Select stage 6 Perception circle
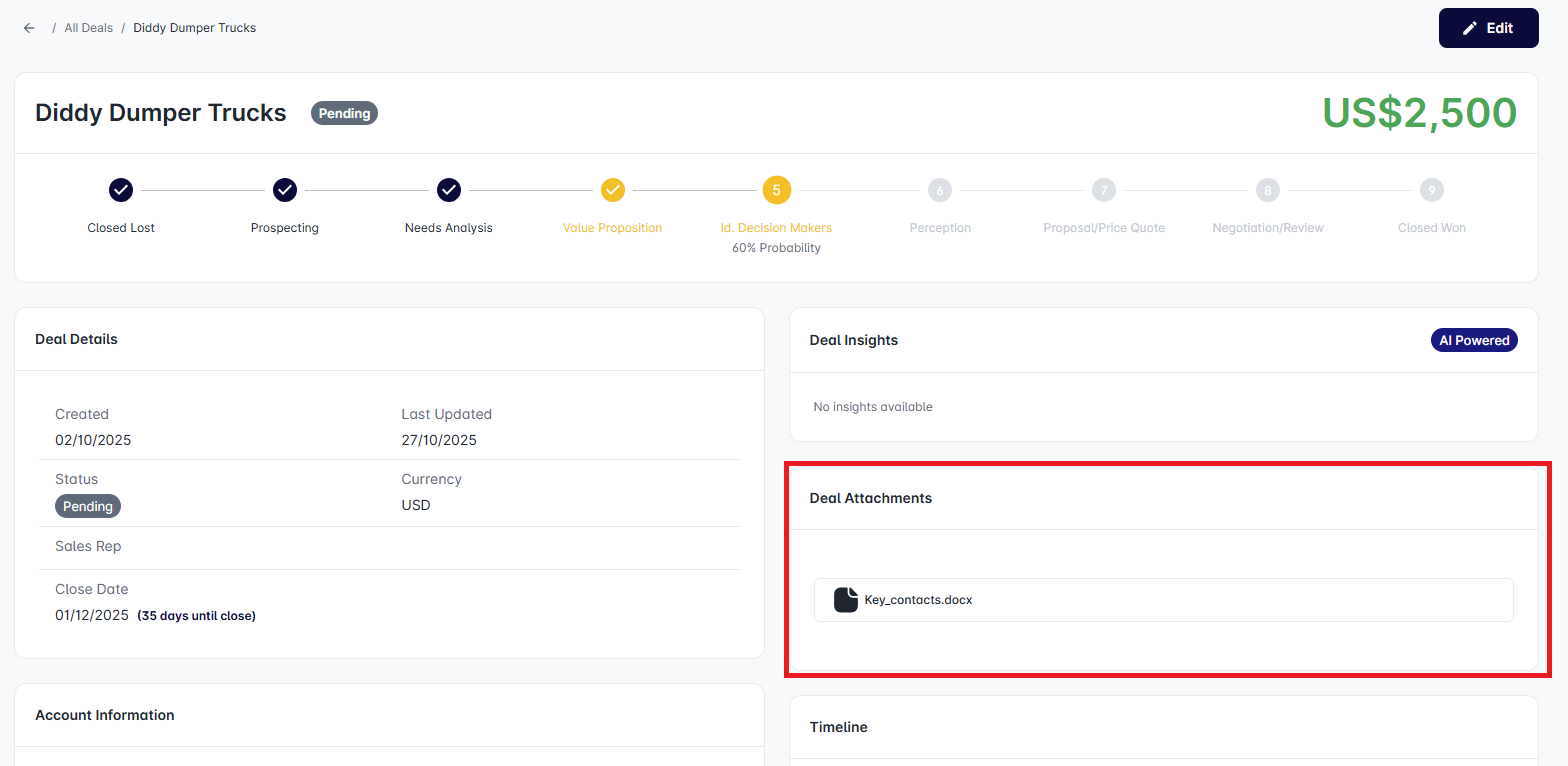Screen dimensions: 1568x766 tap(940, 190)
